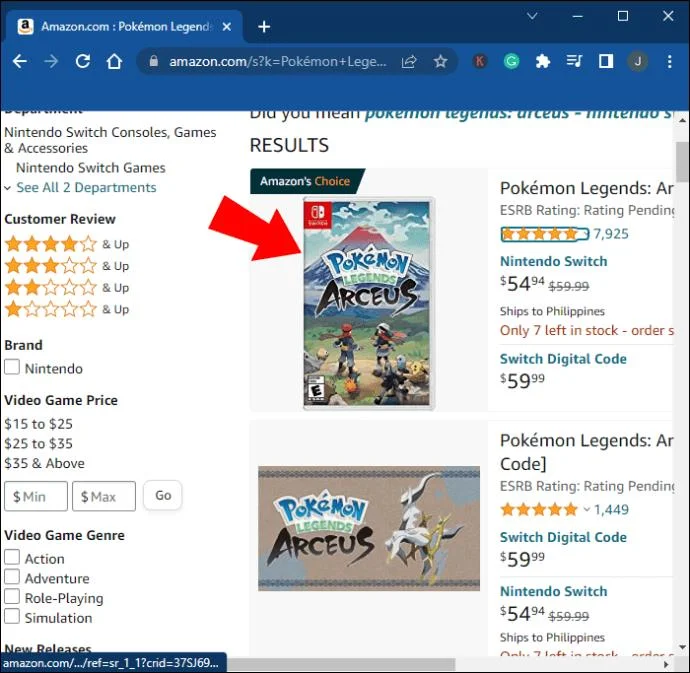Click the $ Max price field

point(104,496)
